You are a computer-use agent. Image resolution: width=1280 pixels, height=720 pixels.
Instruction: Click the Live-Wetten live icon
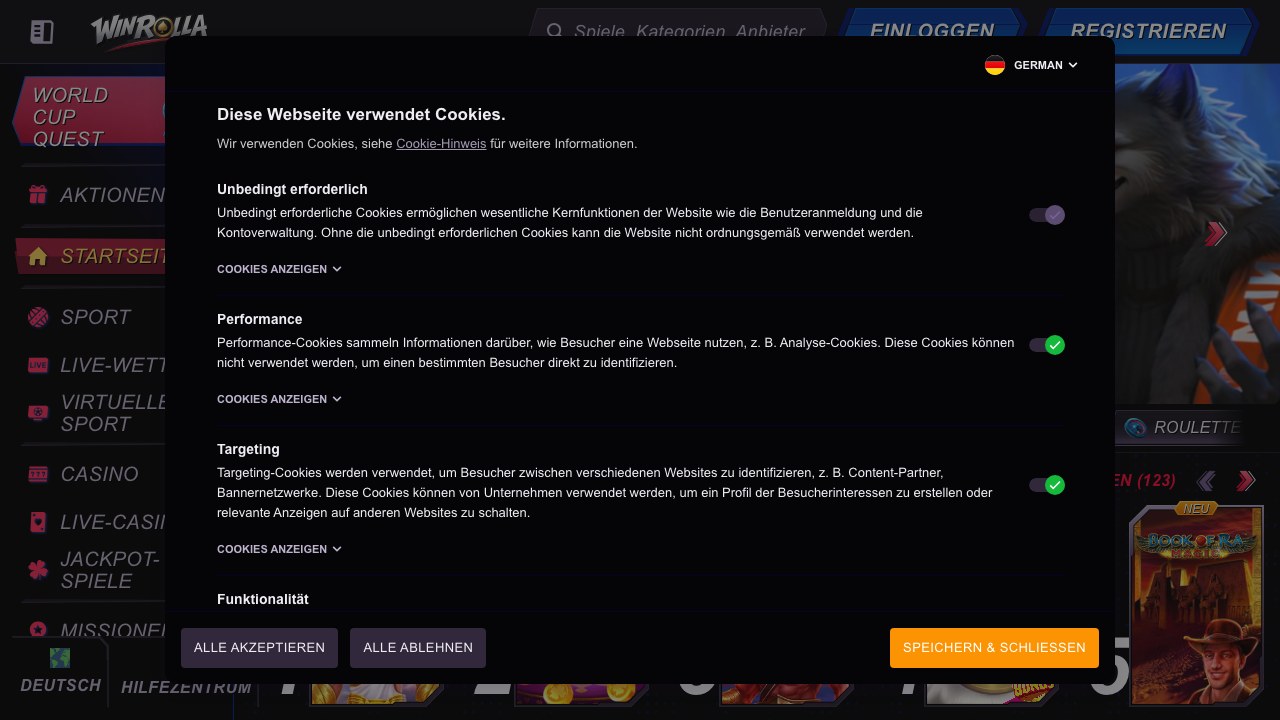38,365
